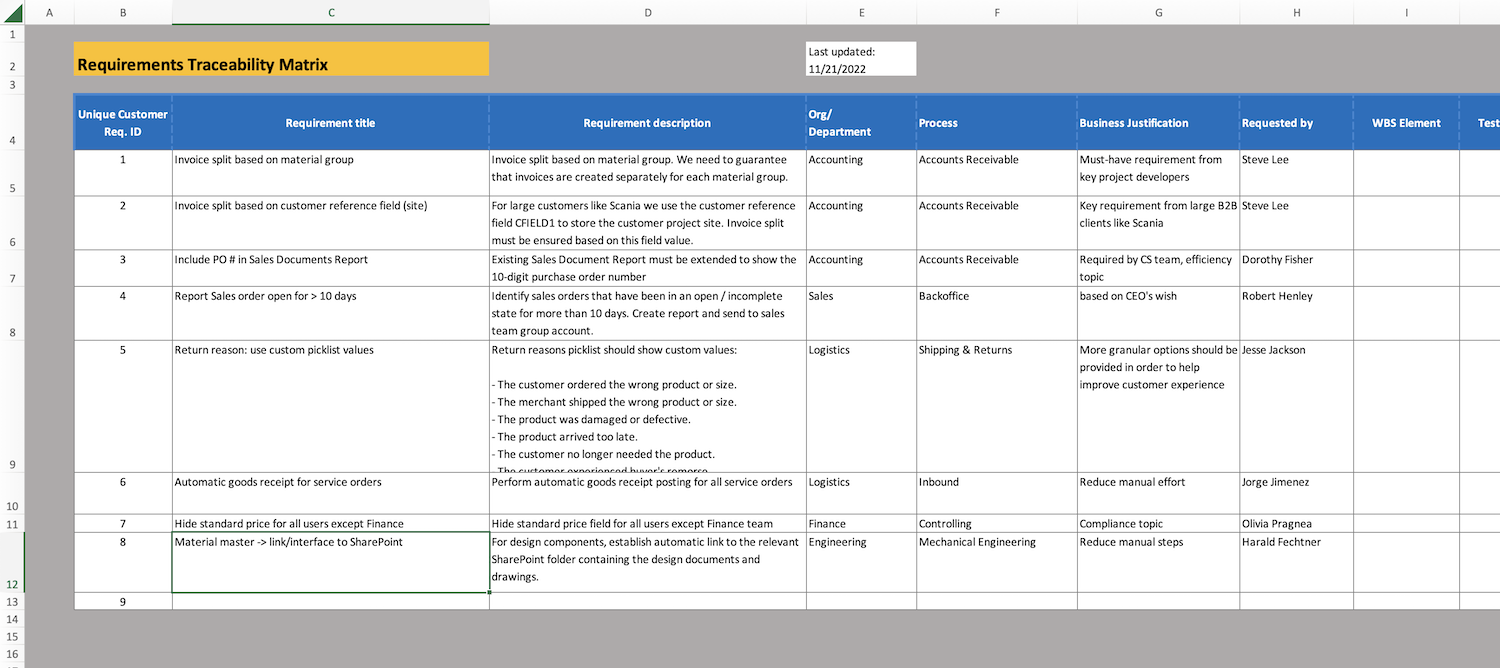This screenshot has height=668, width=1500.
Task: Select 'Material master -> link/interface to SharePoint' cell
Action: point(331,562)
